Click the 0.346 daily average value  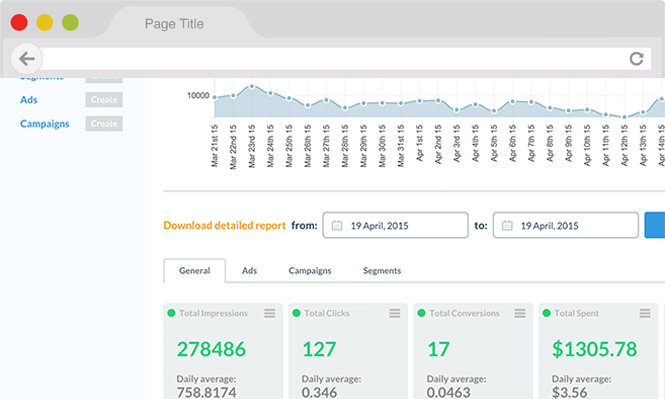319,392
